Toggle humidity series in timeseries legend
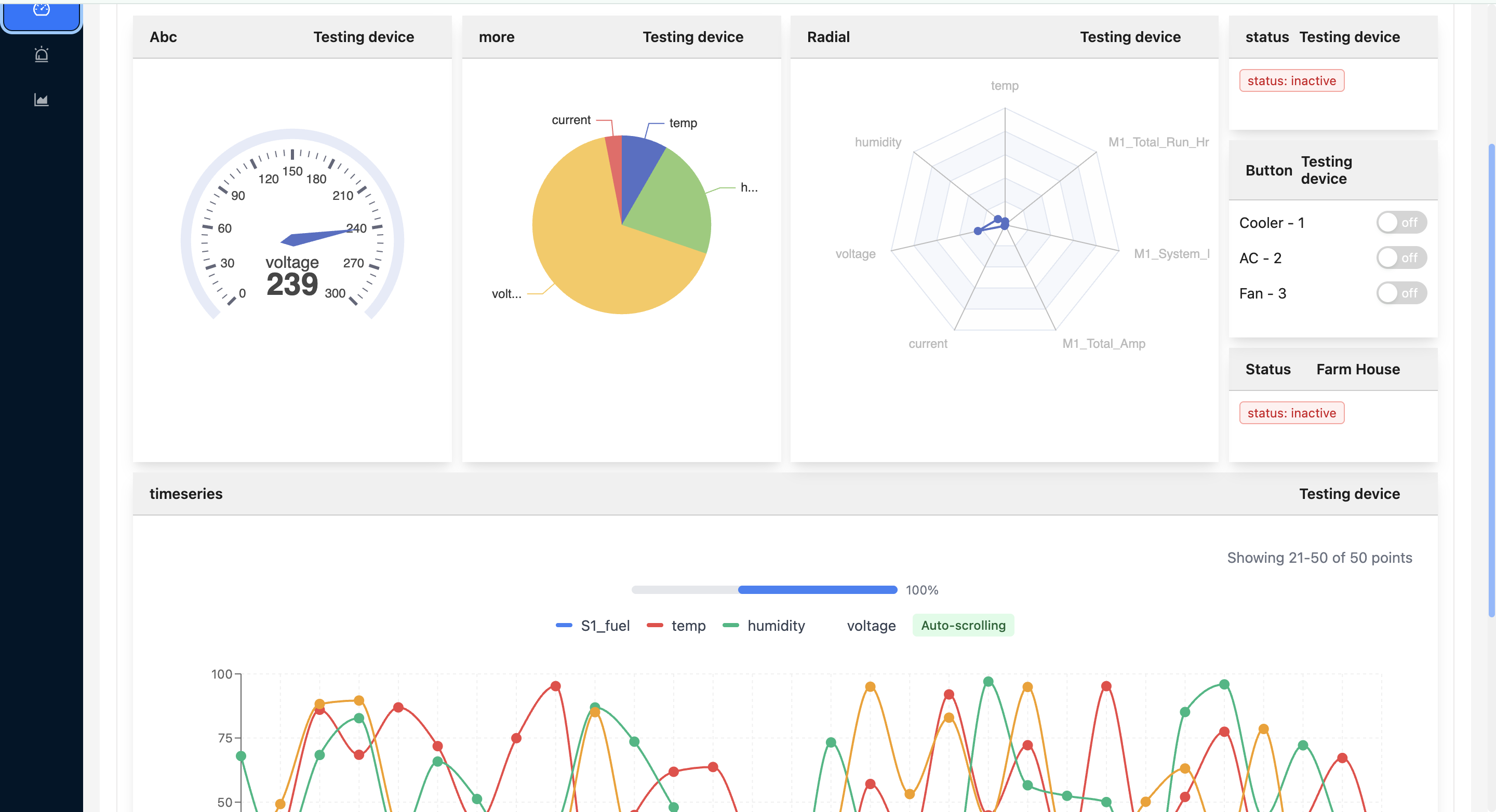 764,626
